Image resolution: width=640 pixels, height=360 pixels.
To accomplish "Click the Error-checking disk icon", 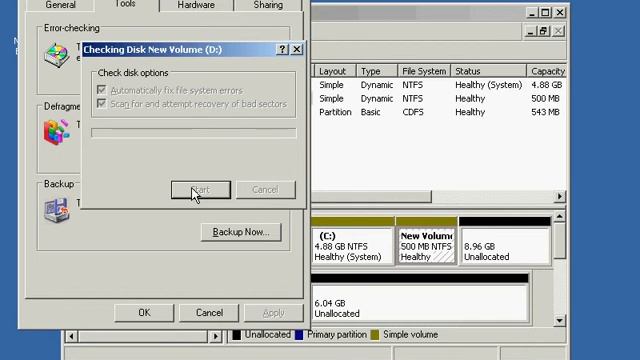I will pos(57,55).
